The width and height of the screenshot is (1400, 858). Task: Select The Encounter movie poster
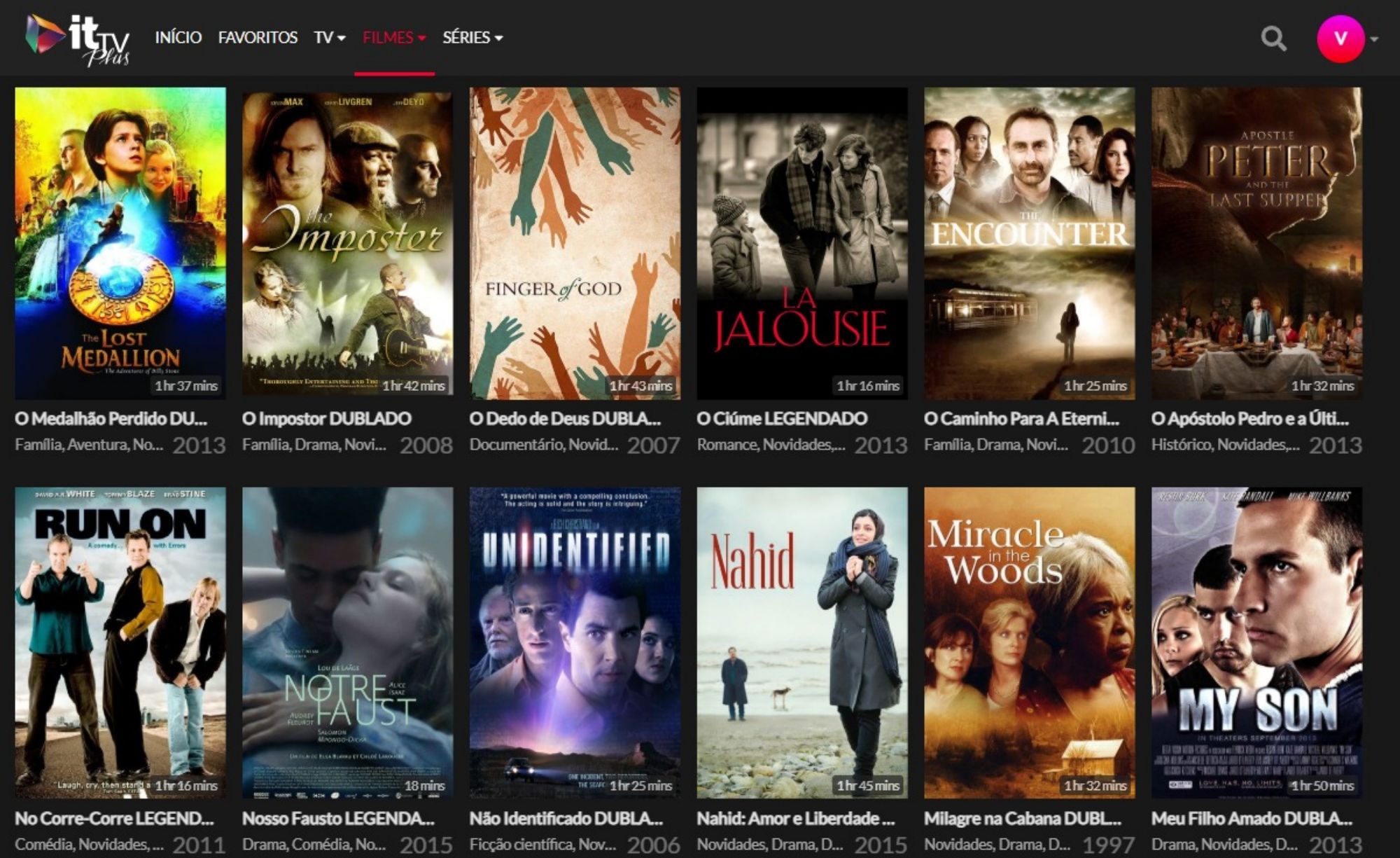pyautogui.click(x=1029, y=242)
